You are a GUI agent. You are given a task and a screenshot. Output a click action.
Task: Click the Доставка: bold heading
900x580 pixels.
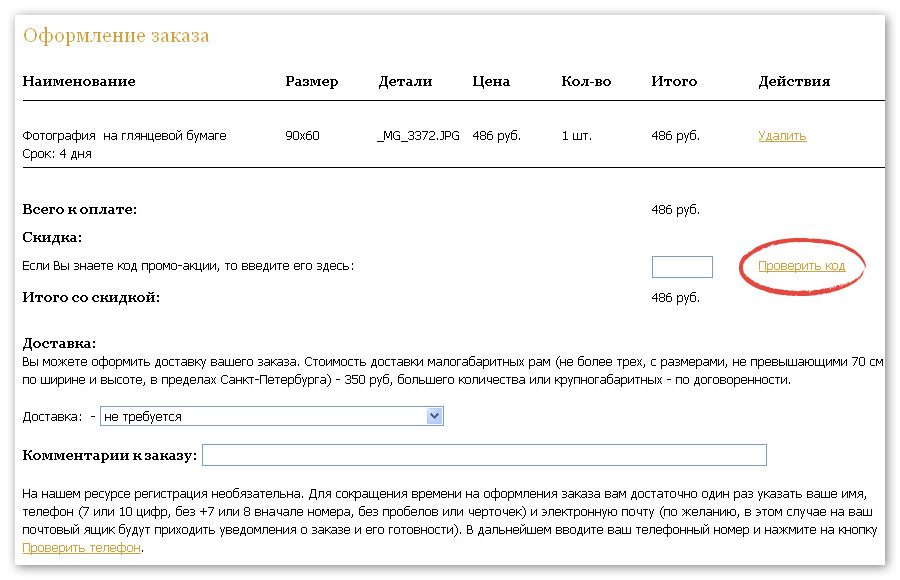59,343
